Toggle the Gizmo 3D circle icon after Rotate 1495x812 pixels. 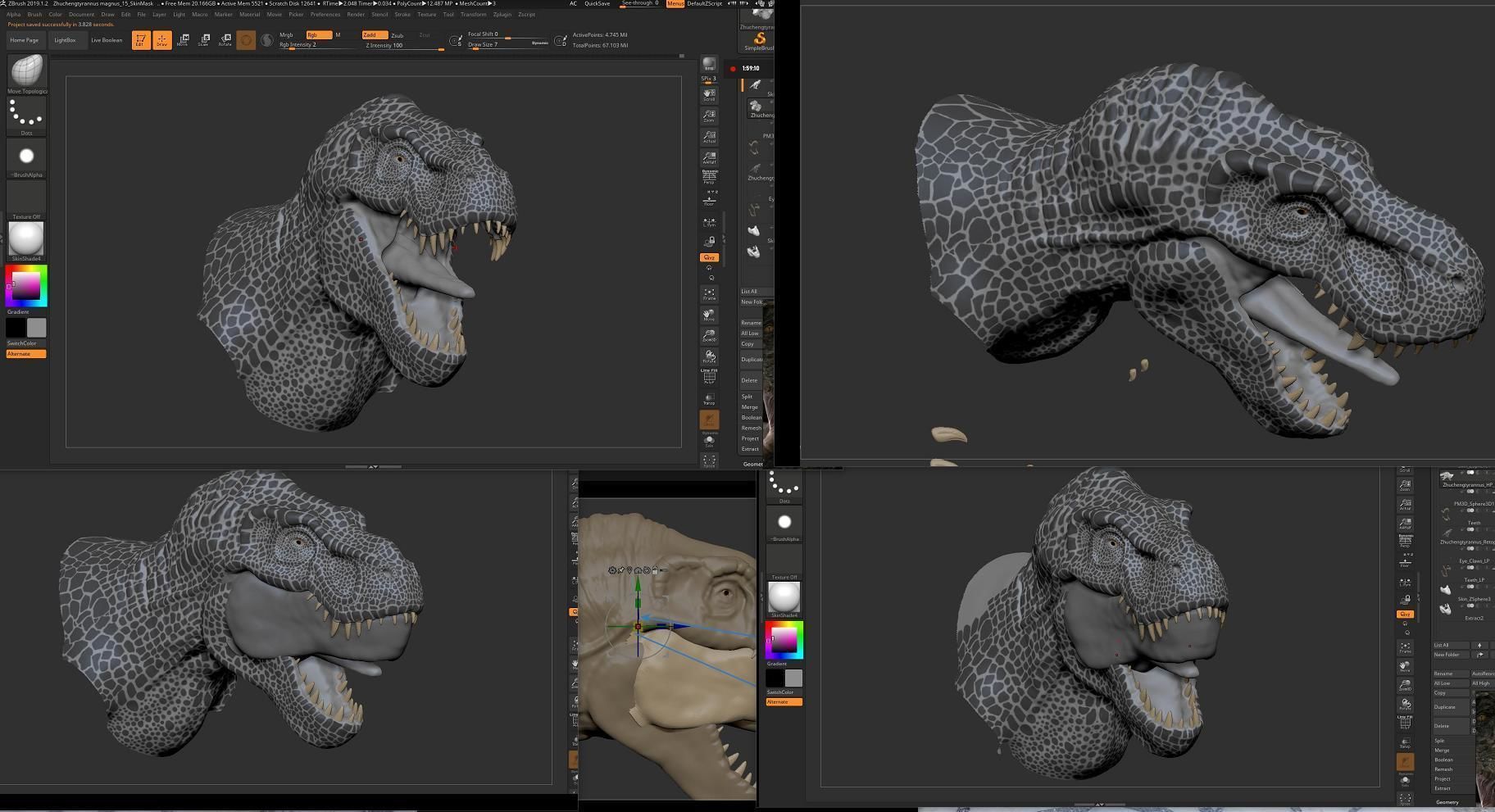[x=246, y=40]
